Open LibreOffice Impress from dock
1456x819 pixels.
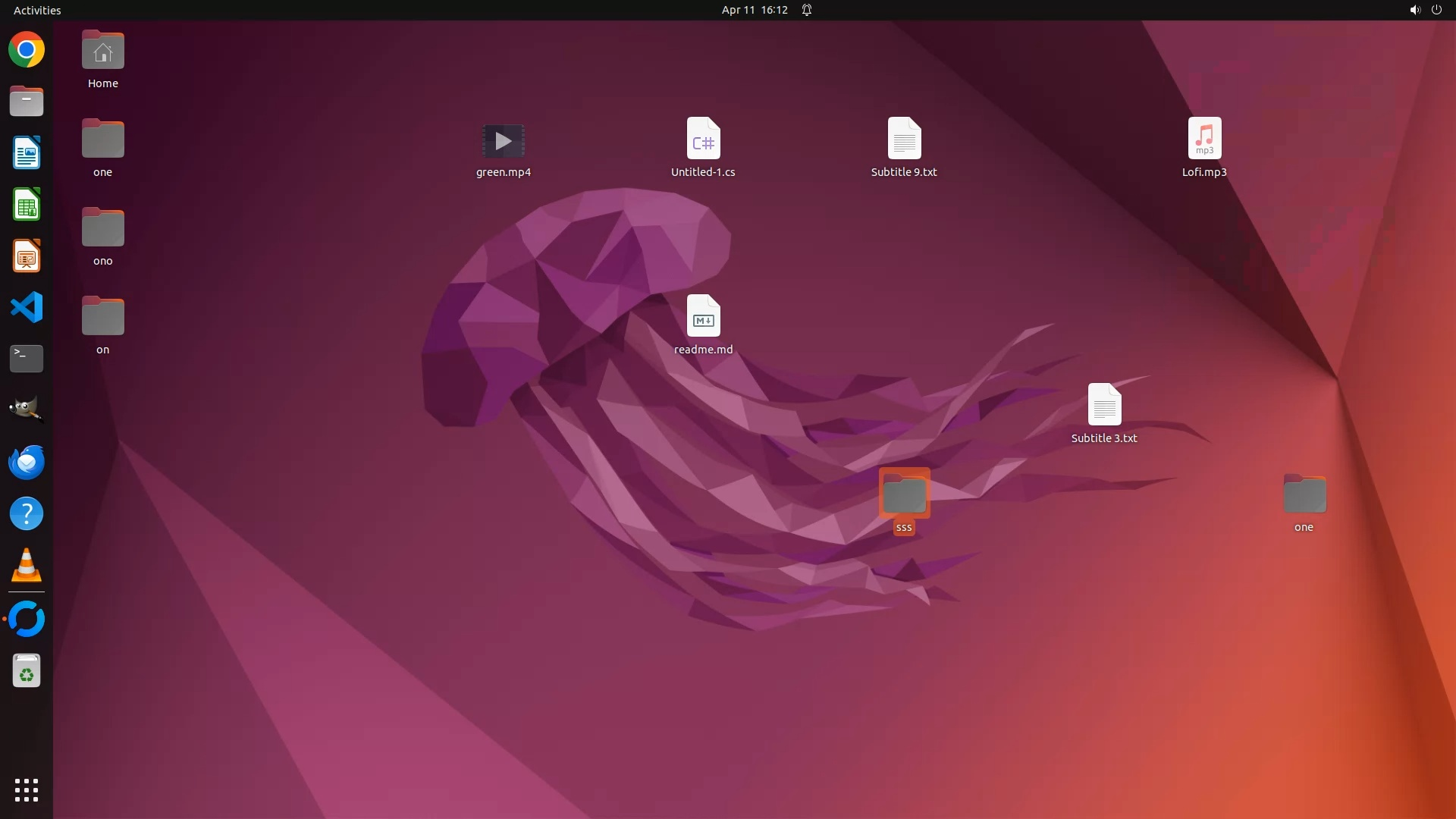pos(27,256)
